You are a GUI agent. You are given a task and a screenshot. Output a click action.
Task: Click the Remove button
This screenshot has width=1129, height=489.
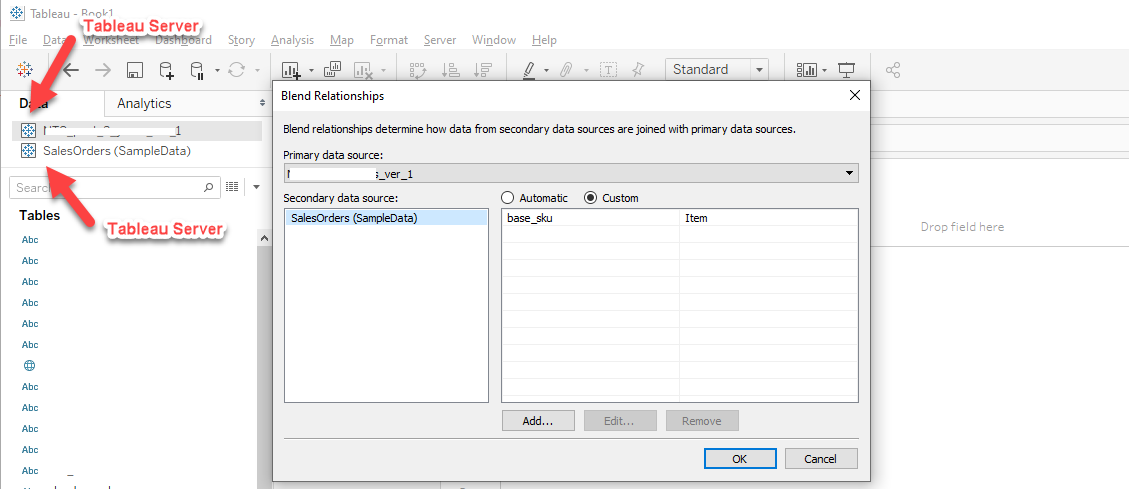click(x=702, y=421)
